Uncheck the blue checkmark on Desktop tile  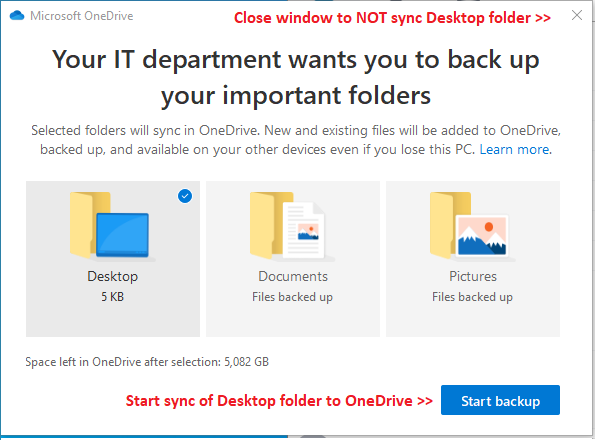(x=185, y=196)
